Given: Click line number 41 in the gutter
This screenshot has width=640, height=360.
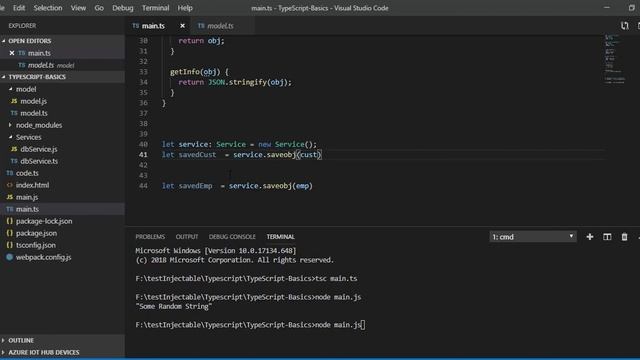Looking at the screenshot, I should click(143, 155).
